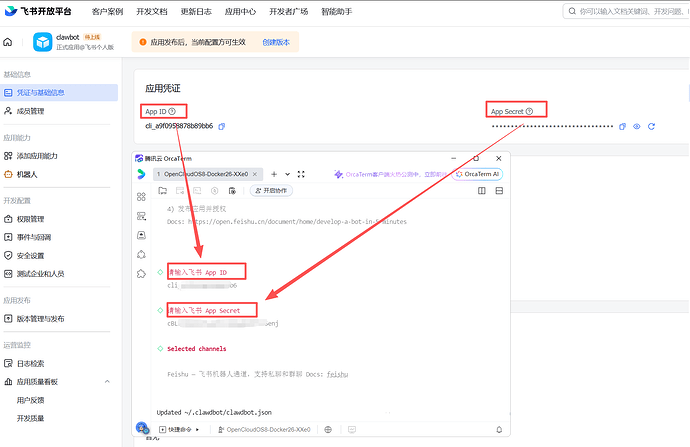Copy the App ID value

[222, 127]
